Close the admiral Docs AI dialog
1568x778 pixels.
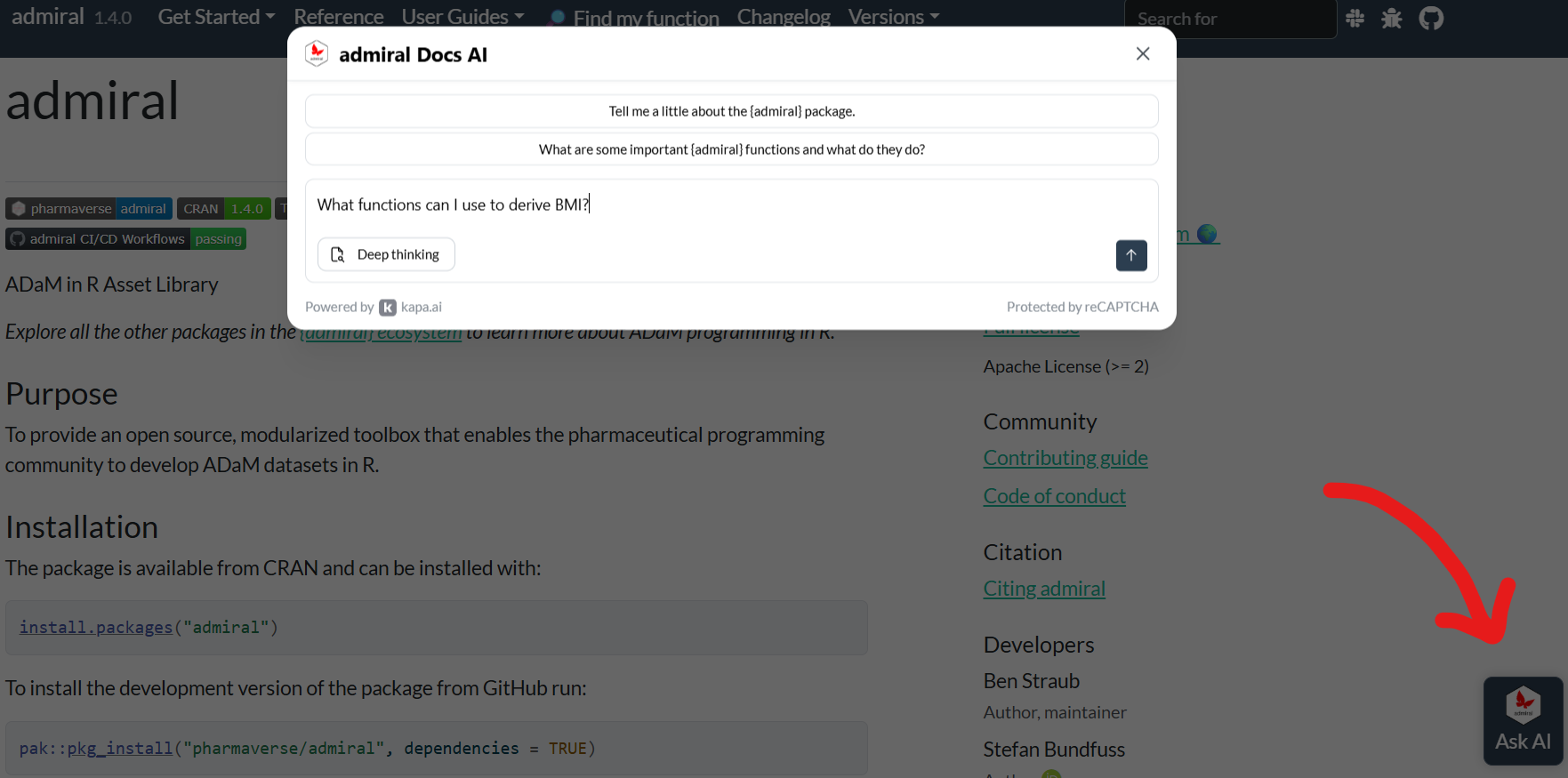1143,54
